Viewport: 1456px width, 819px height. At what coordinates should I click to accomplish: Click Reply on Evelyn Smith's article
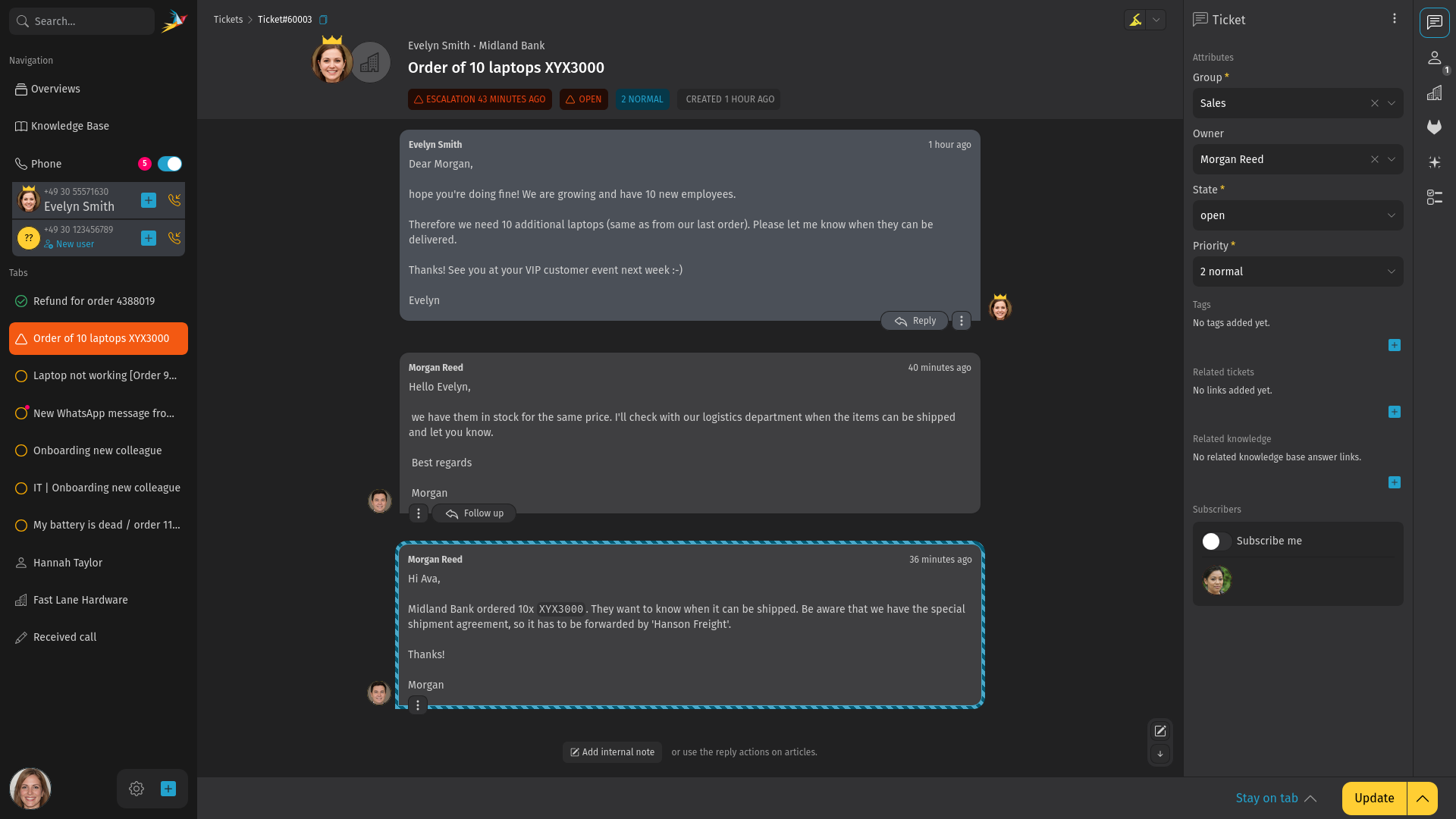[914, 322]
